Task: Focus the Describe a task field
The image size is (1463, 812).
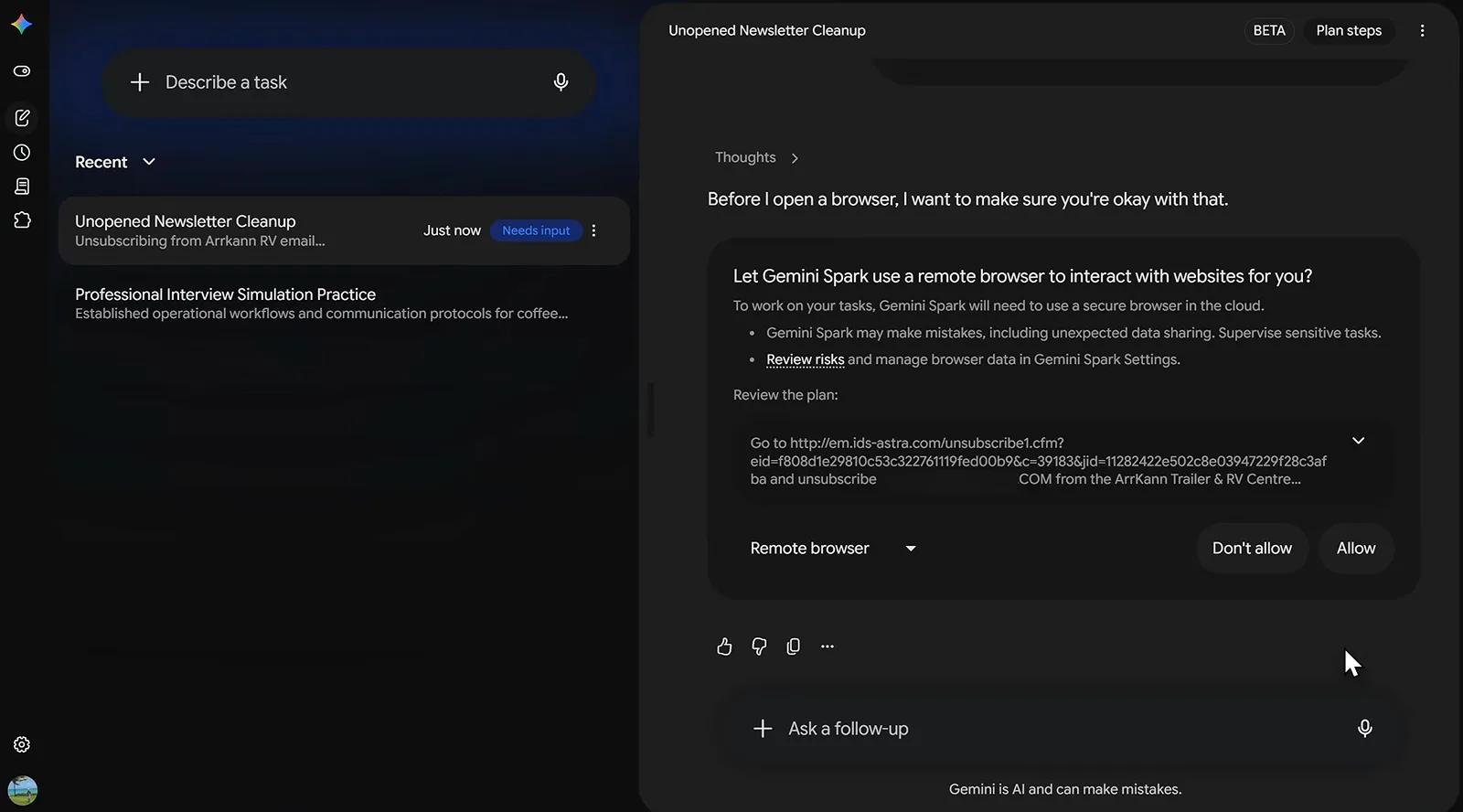Action: click(x=348, y=82)
